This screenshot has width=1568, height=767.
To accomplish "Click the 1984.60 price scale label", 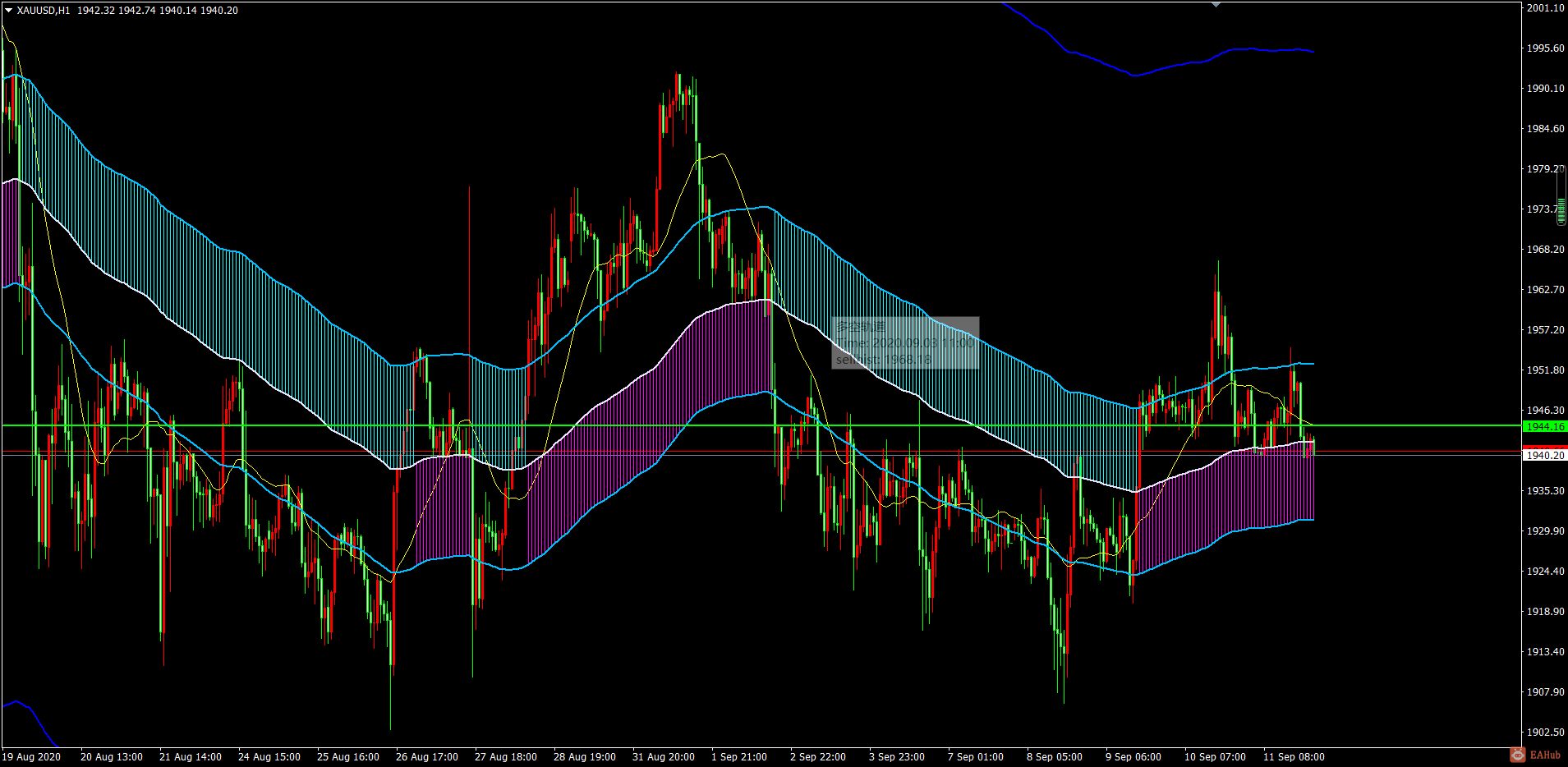I will pos(1545,129).
